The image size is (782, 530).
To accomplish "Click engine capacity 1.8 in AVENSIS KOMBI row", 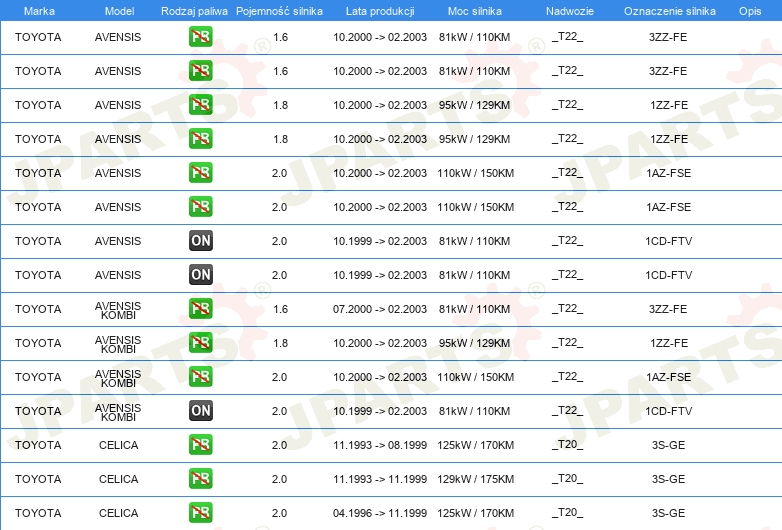I will pos(280,343).
